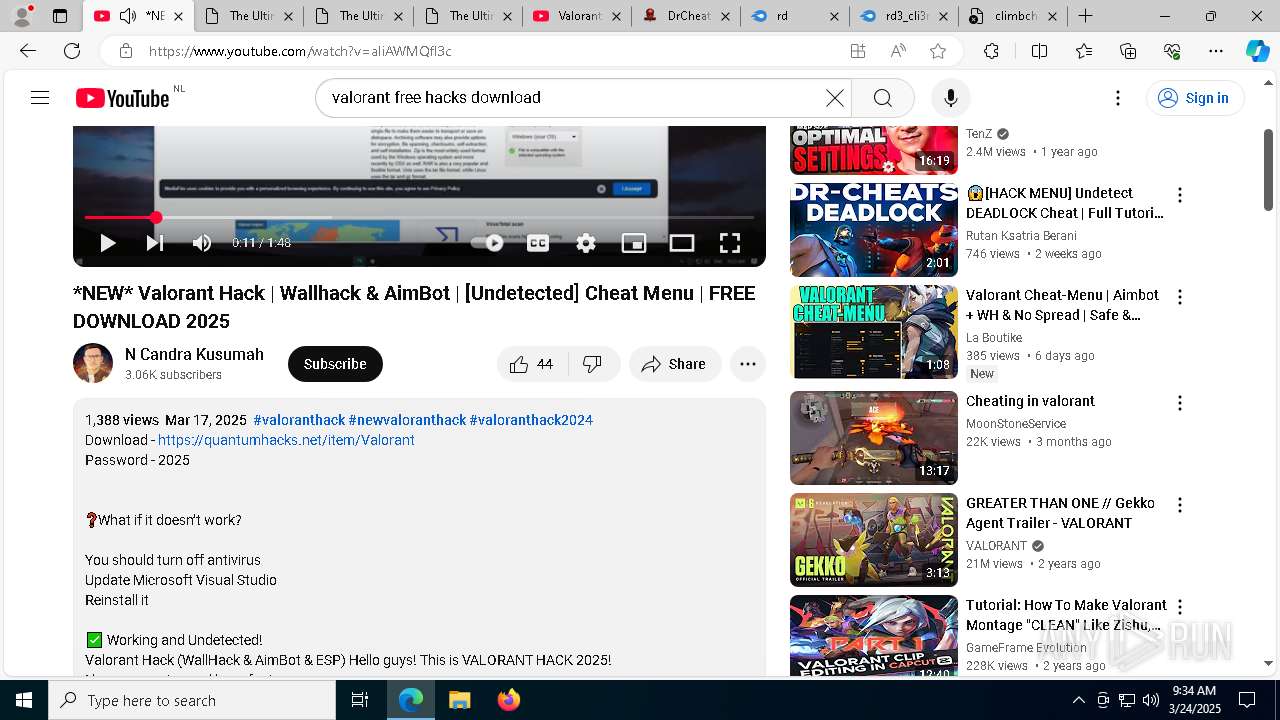Subscribe to N Candra Kusumah
This screenshot has width=1280, height=720.
[x=335, y=364]
